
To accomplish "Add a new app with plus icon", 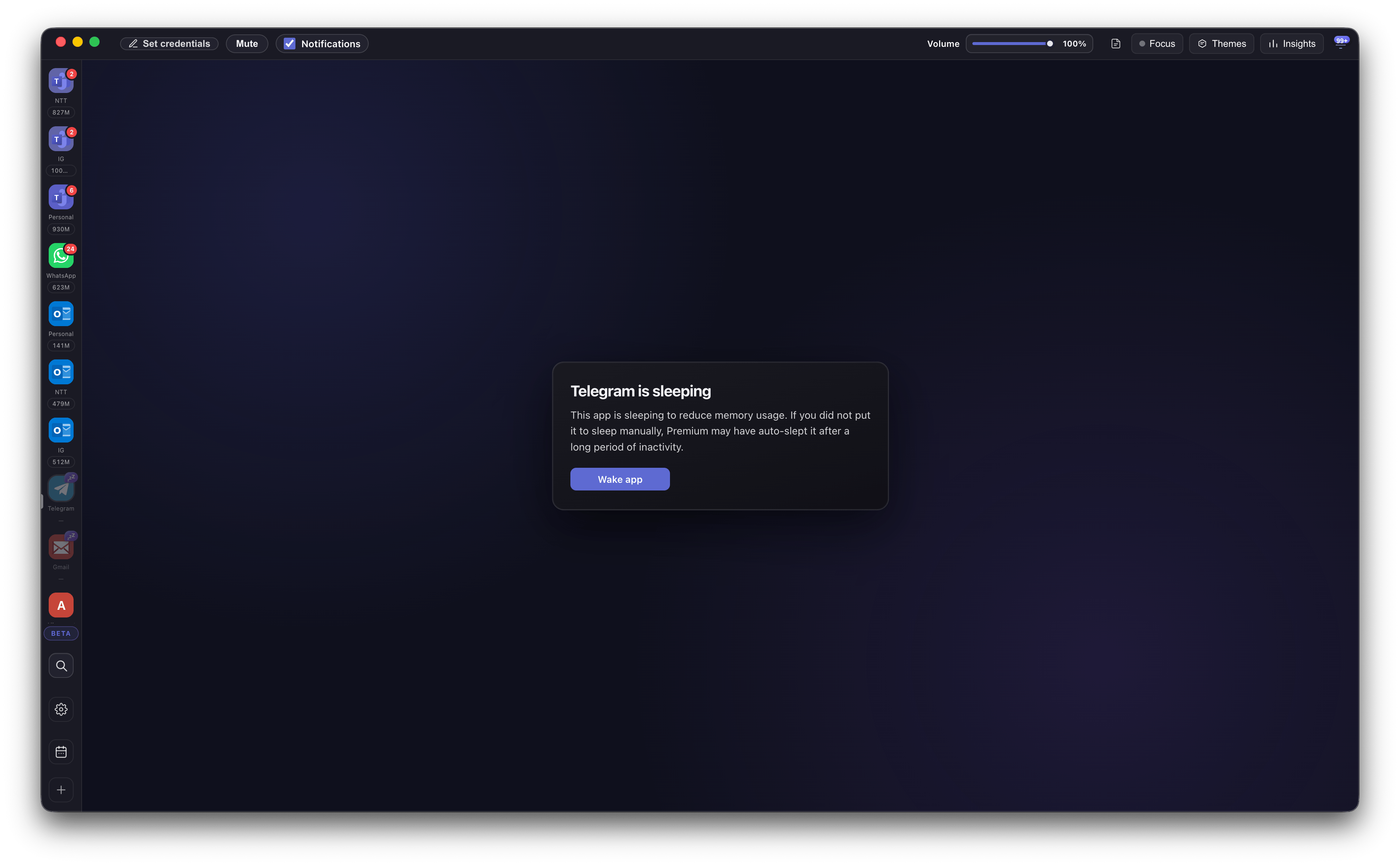I will tap(61, 790).
